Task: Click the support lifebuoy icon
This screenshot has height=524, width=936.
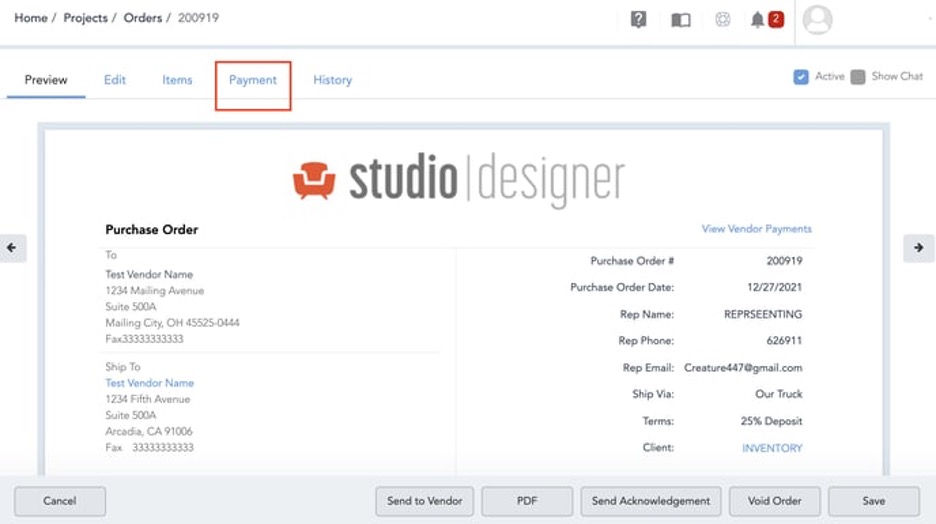Action: coord(722,20)
